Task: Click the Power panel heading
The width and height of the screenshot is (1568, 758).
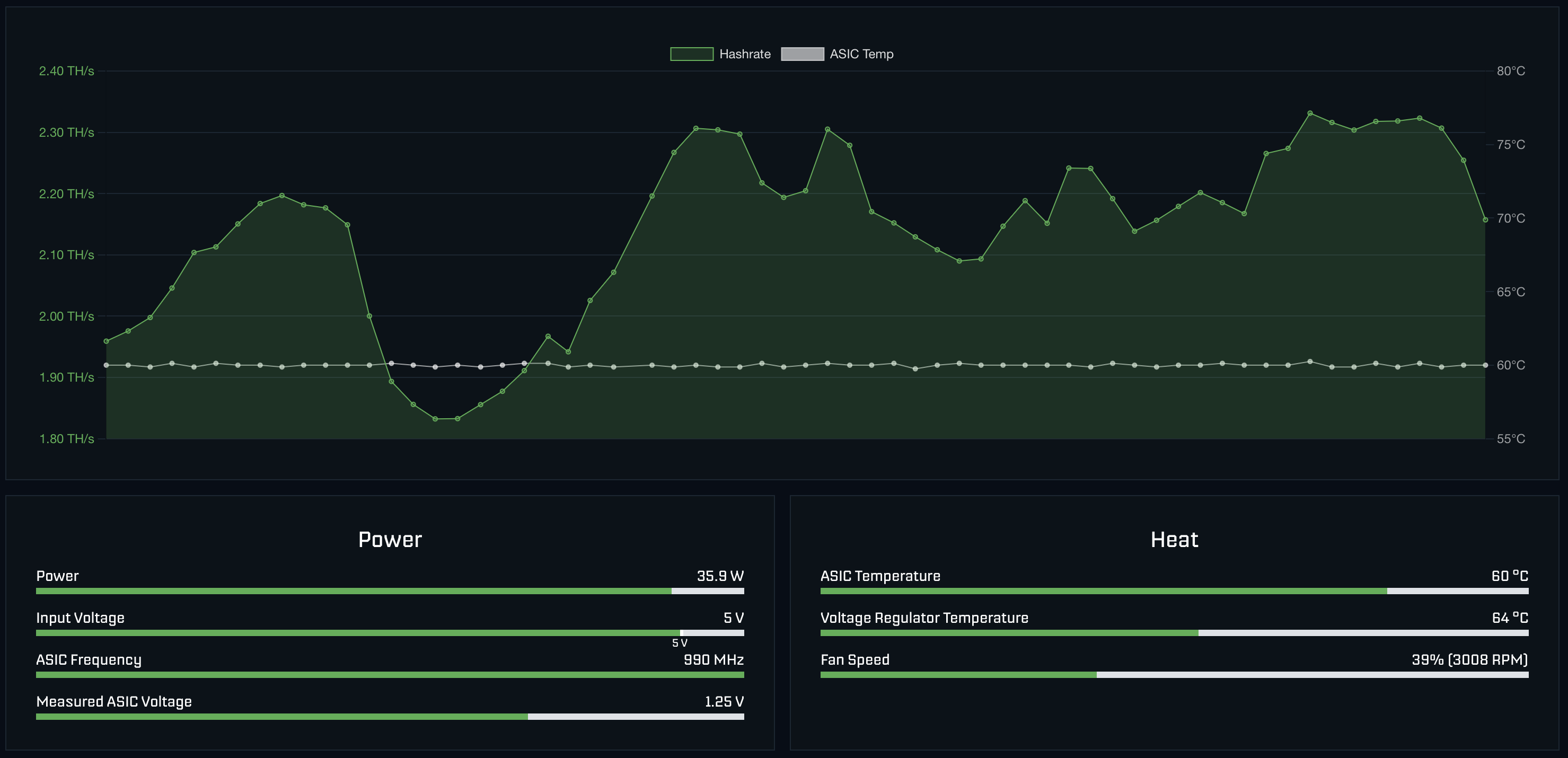Action: click(390, 540)
